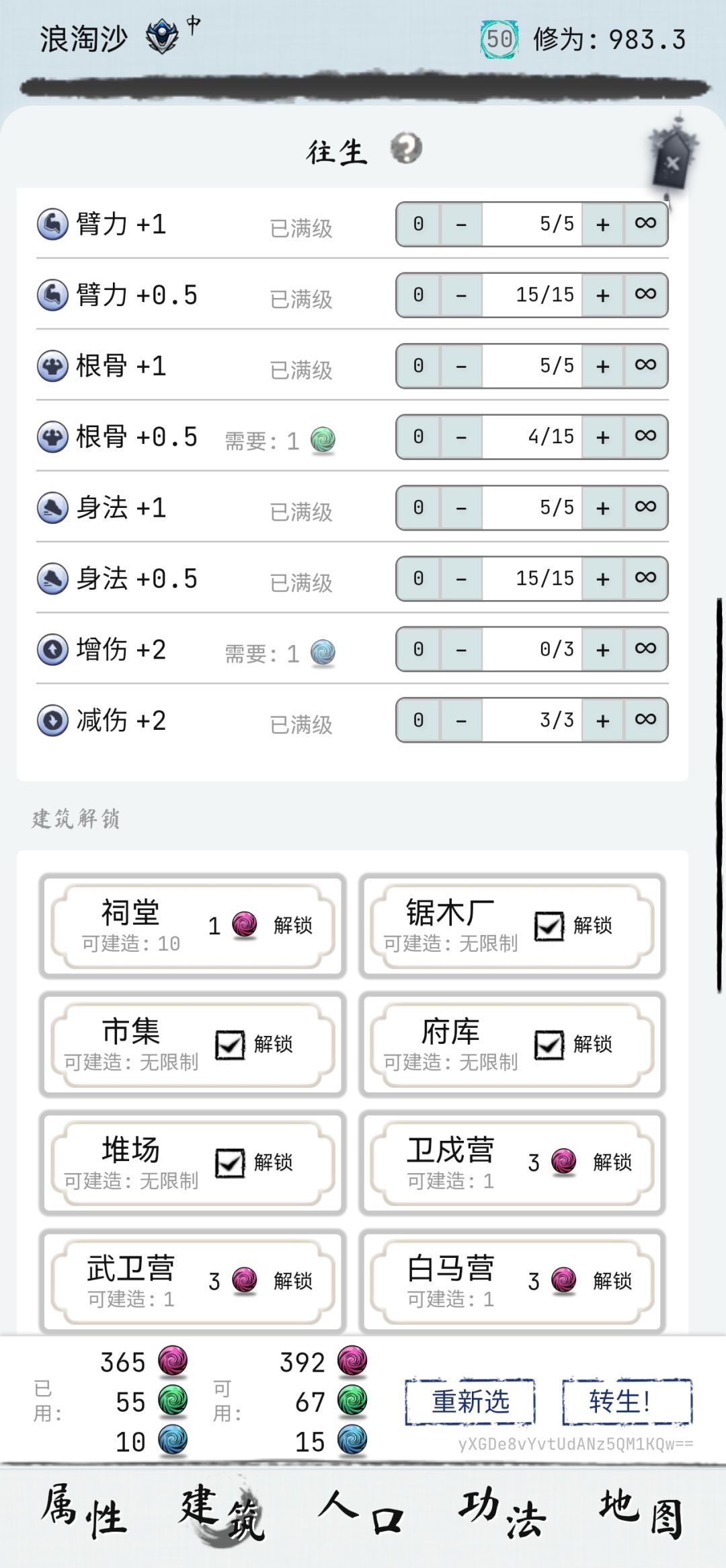Click the help question mark beside 往生
Viewport: 726px width, 1568px height.
tap(406, 148)
